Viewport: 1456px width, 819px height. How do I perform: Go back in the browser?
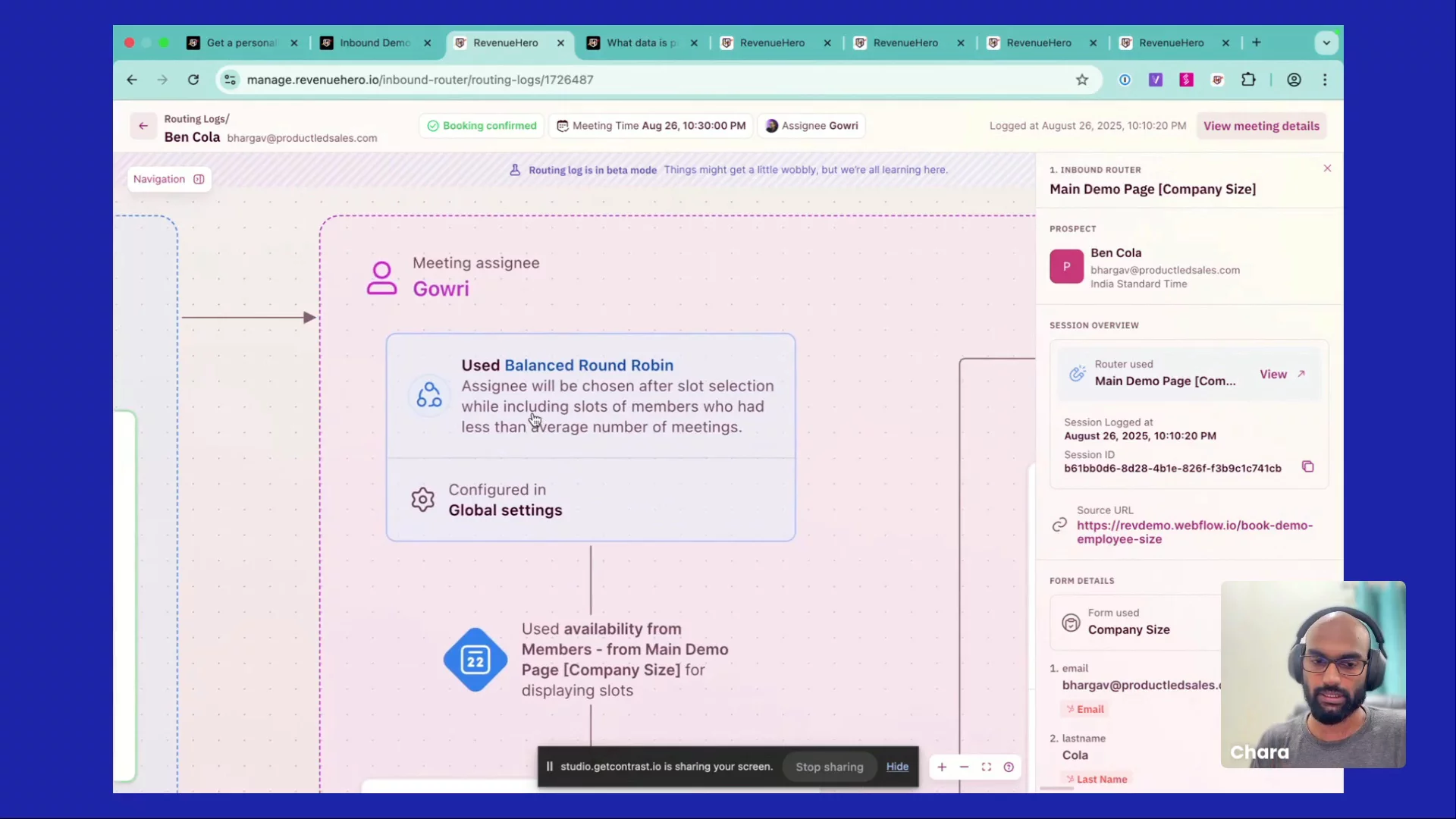click(x=132, y=80)
